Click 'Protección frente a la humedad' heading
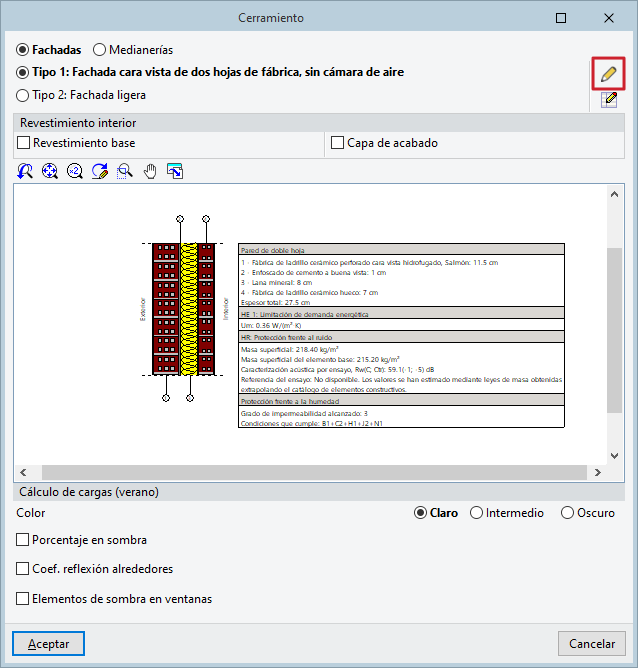 click(x=290, y=401)
